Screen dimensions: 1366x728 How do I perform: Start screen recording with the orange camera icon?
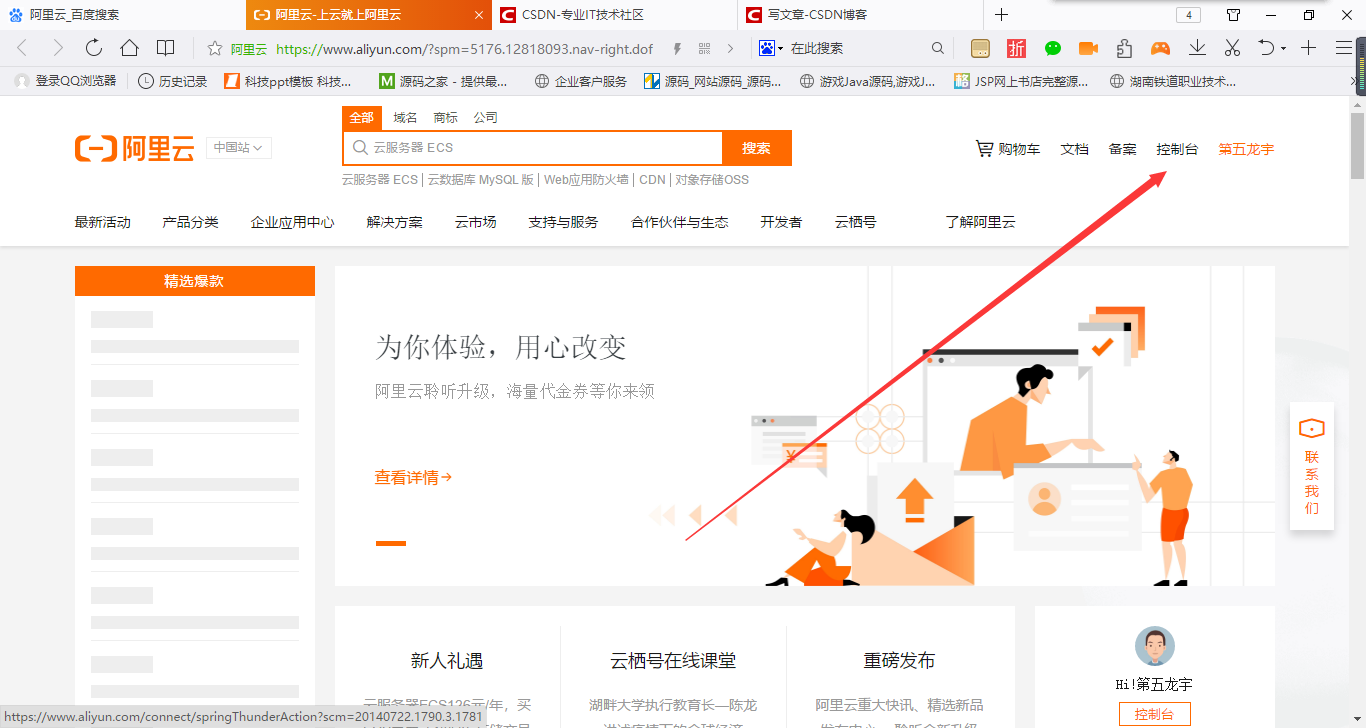(1089, 48)
